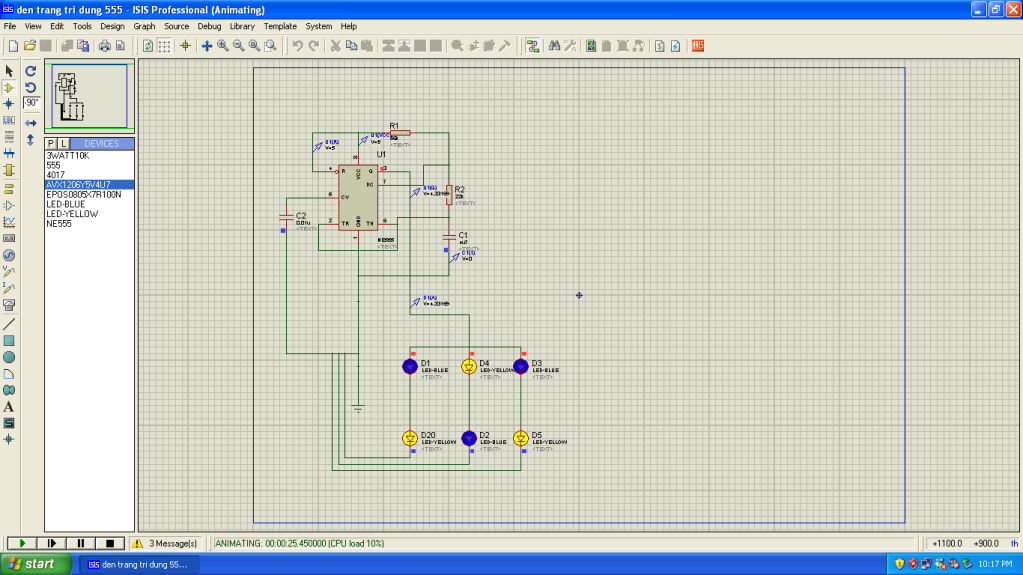Click the print icon in toolbar
The width and height of the screenshot is (1023, 575).
pyautogui.click(x=104, y=46)
